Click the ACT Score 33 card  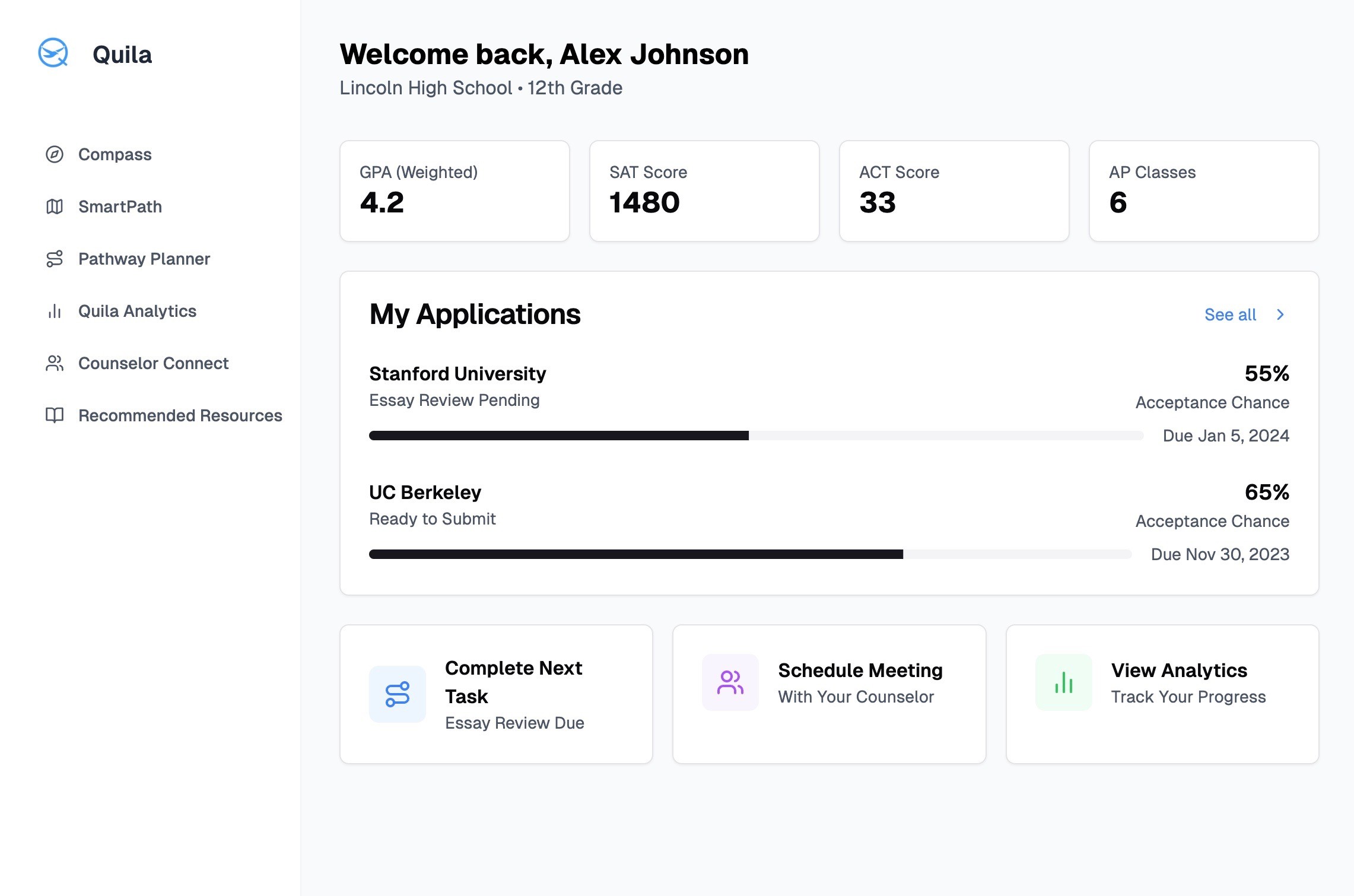pos(954,191)
